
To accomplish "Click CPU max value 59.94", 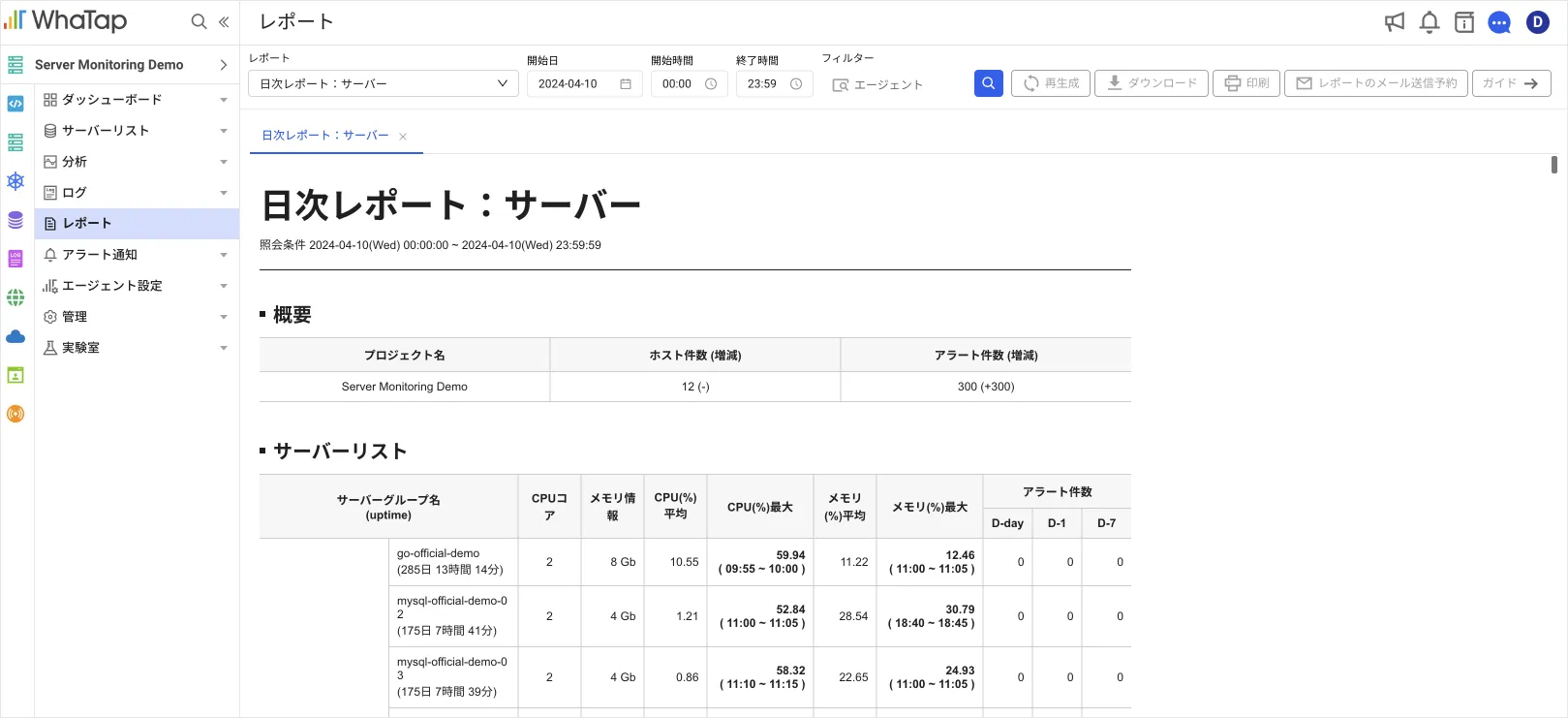I will click(790, 555).
